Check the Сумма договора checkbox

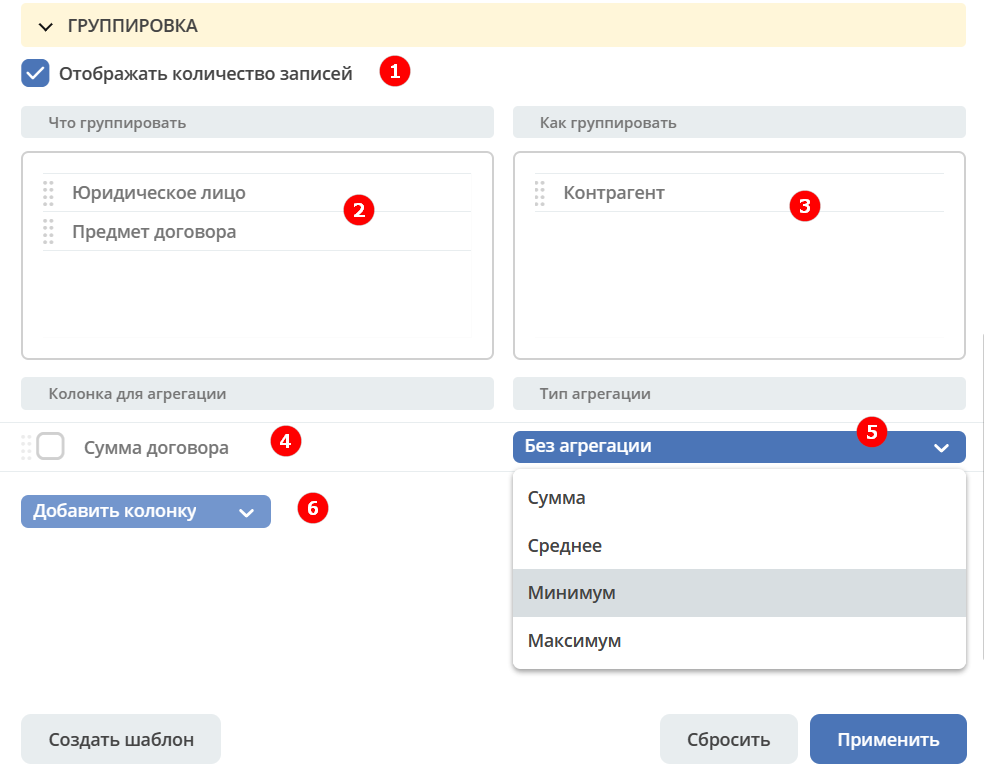50,446
